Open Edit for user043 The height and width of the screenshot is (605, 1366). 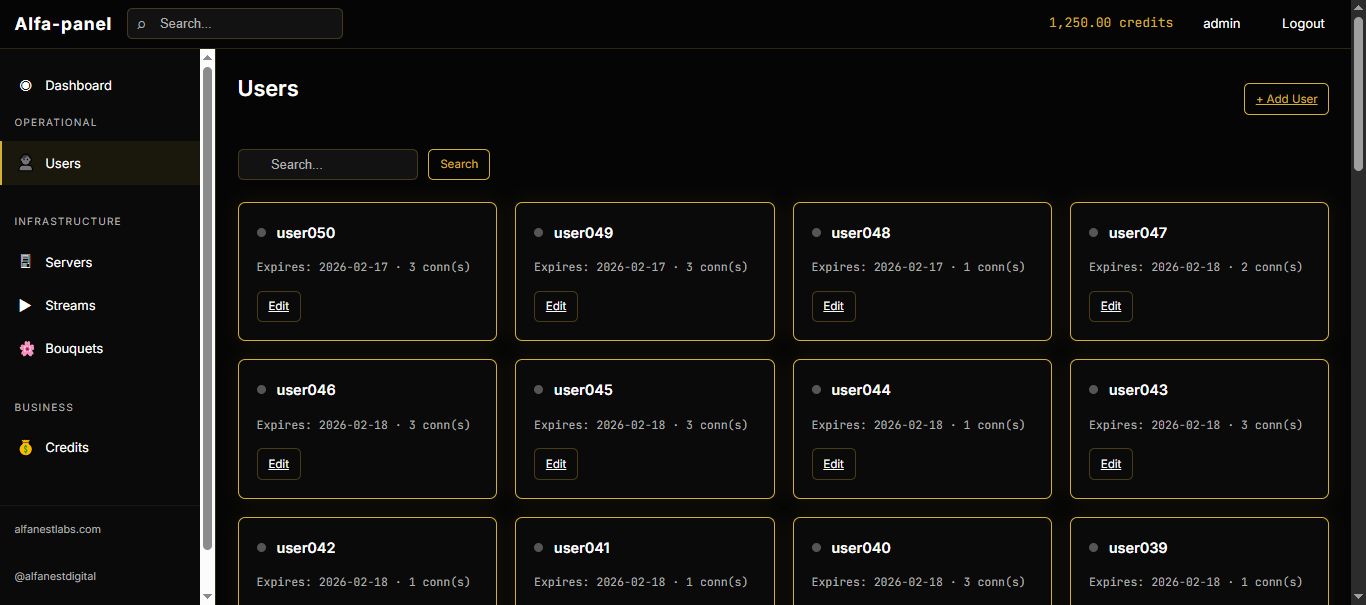coord(1111,464)
